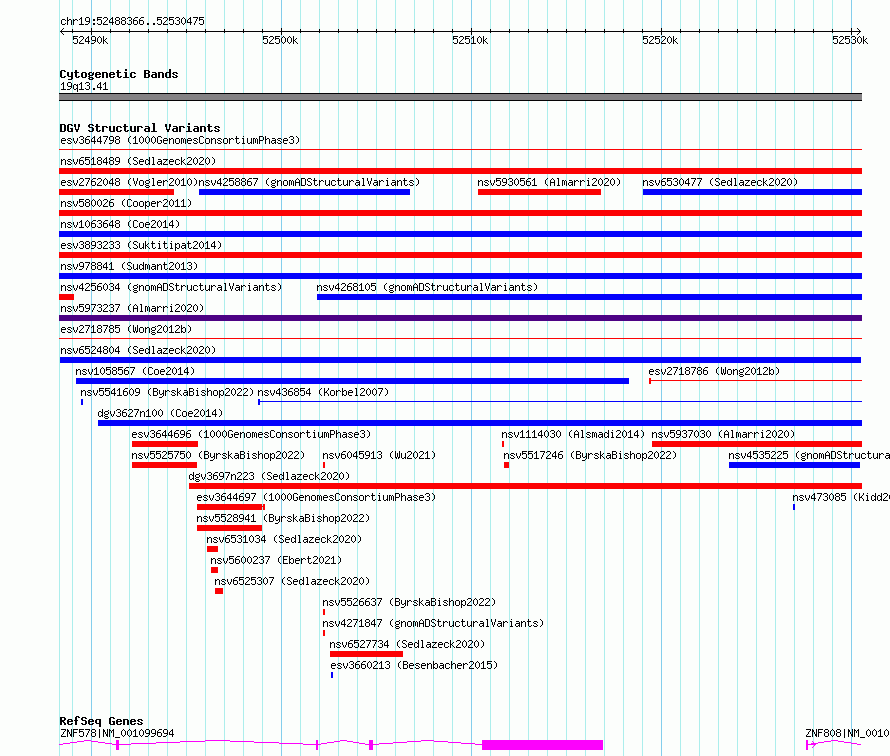The image size is (890, 756).
Task: Click the ZNF578|NM_001099694 gene label
Action: tap(117, 733)
